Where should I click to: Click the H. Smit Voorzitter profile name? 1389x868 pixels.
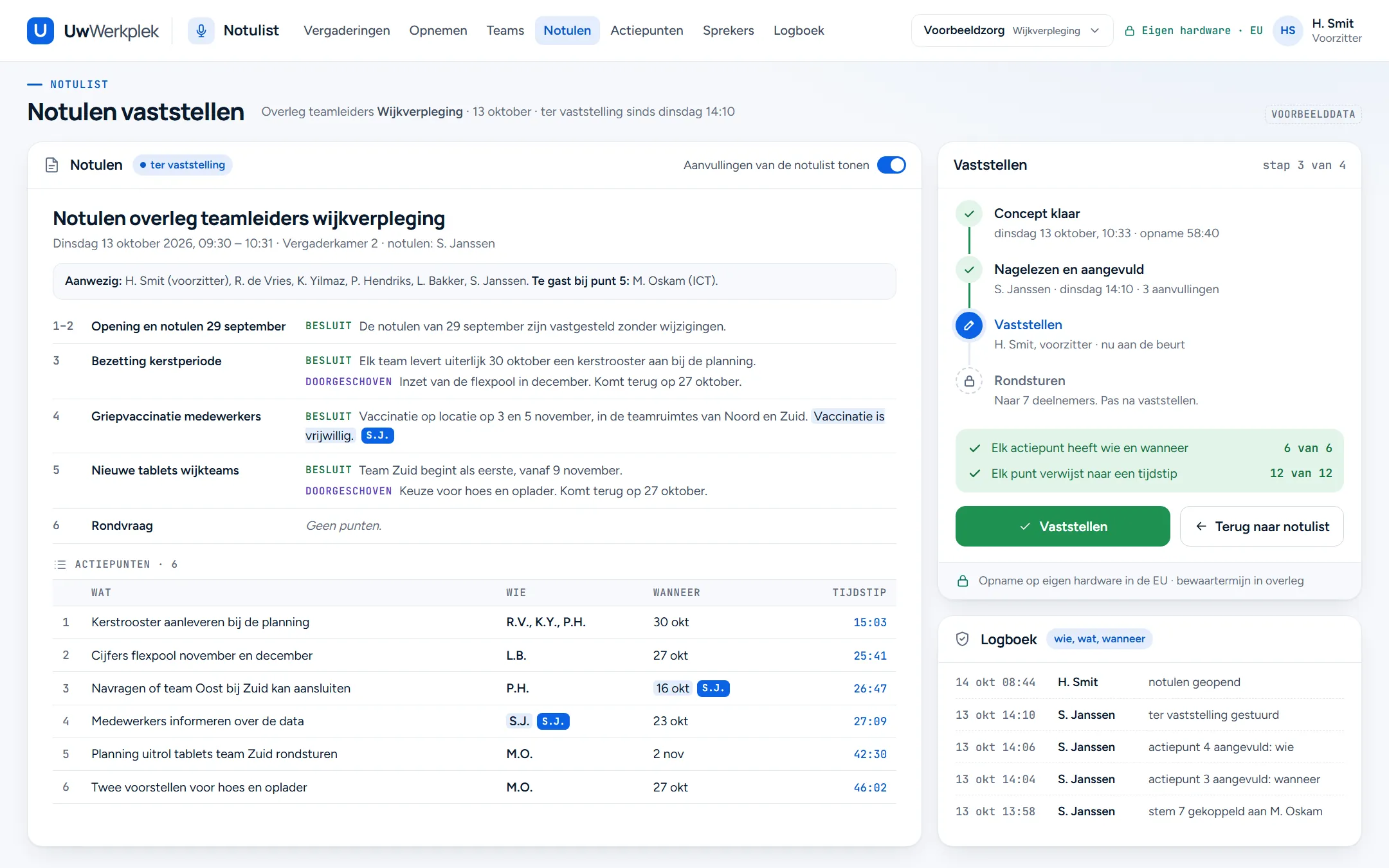(1336, 30)
